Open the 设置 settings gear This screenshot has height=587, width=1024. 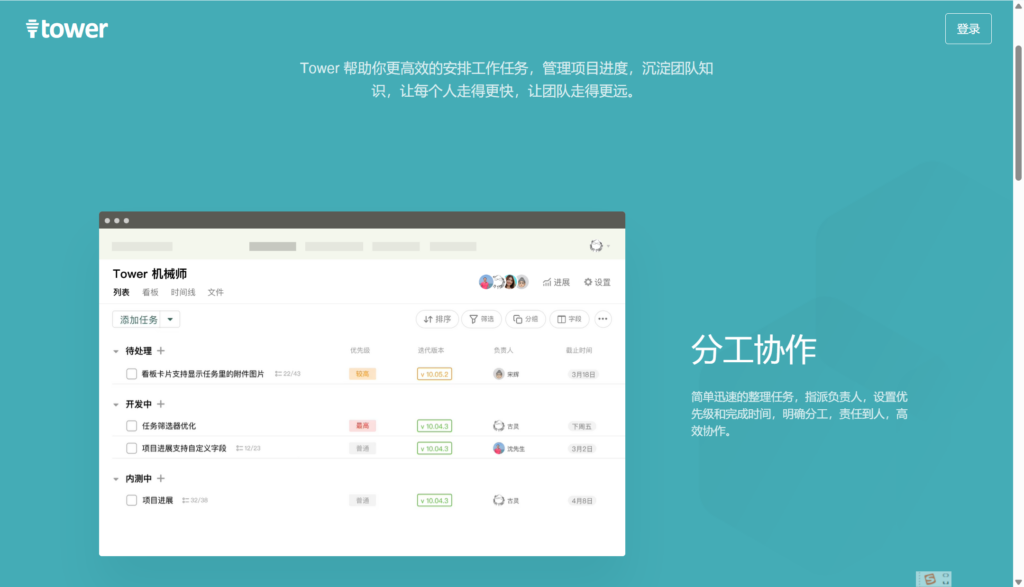click(597, 282)
